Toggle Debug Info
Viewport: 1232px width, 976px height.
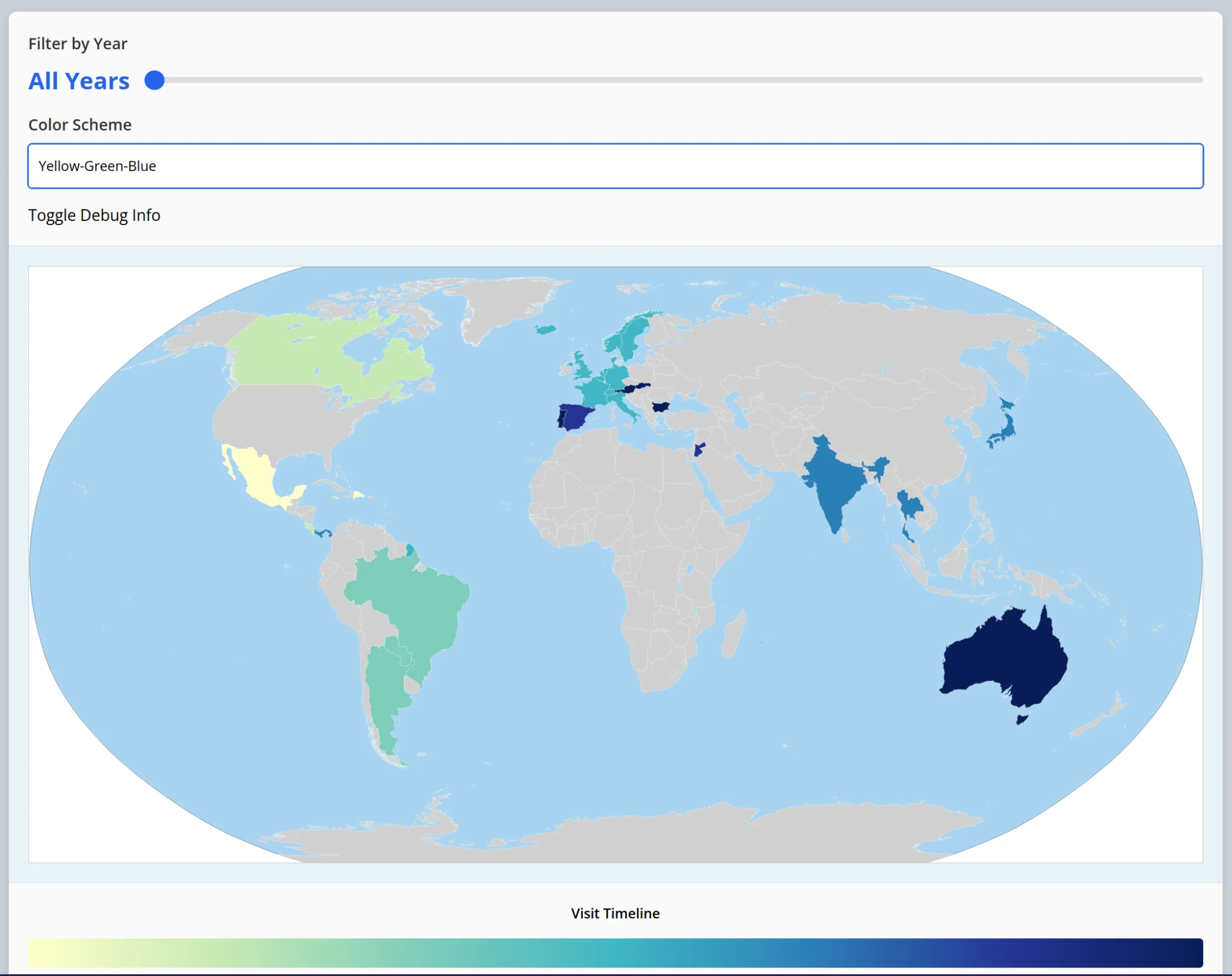pyautogui.click(x=94, y=215)
